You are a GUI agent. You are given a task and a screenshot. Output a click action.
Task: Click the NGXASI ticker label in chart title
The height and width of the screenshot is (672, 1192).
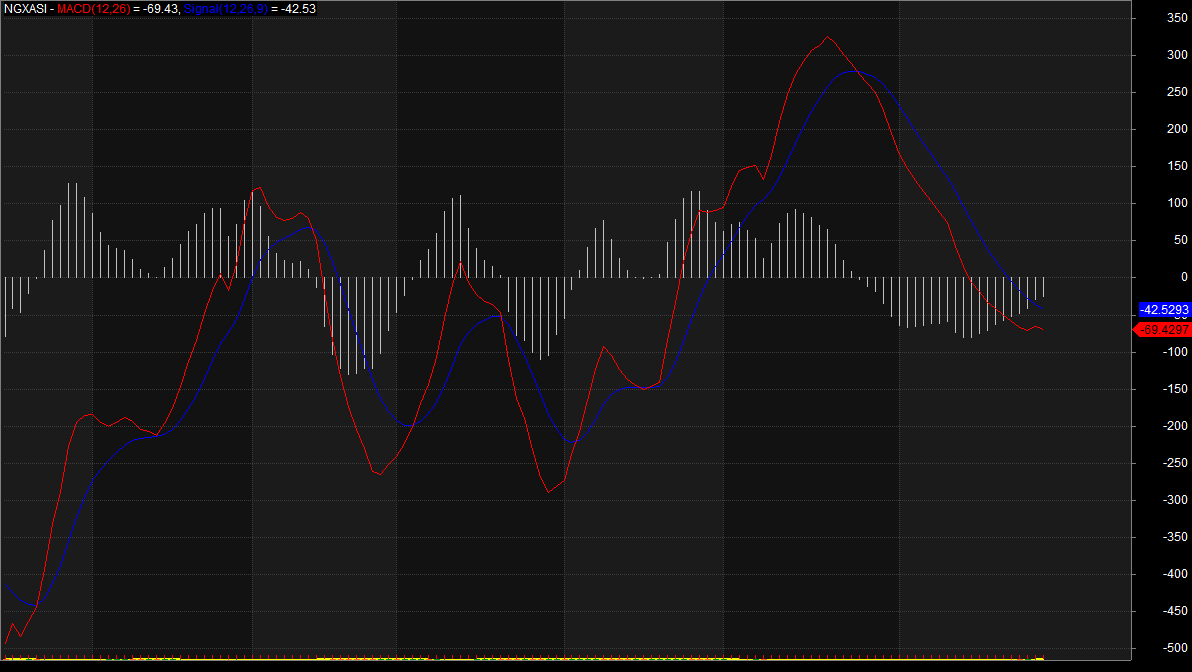point(25,9)
